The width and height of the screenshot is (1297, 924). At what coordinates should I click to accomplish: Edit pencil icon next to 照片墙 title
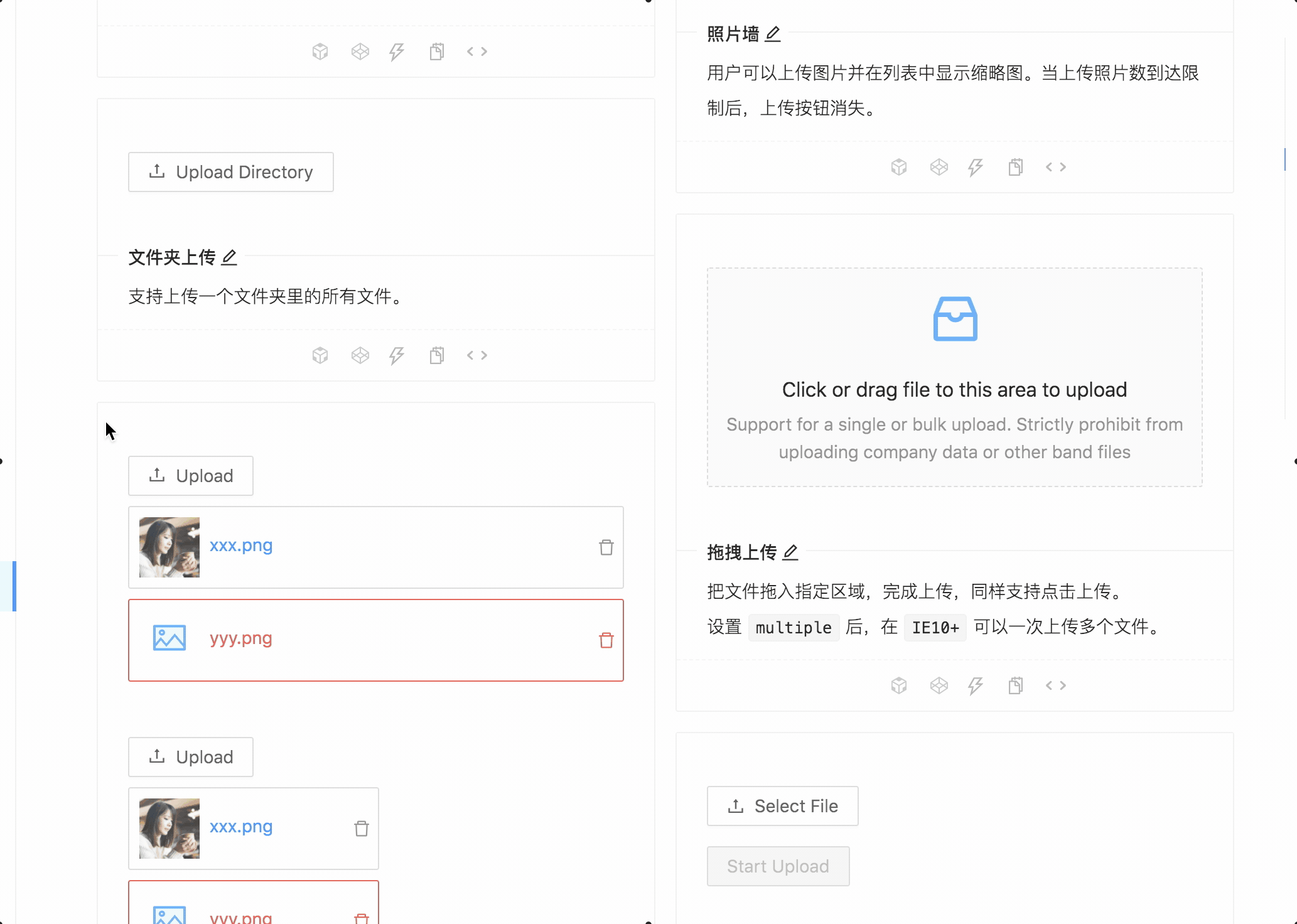pyautogui.click(x=773, y=34)
